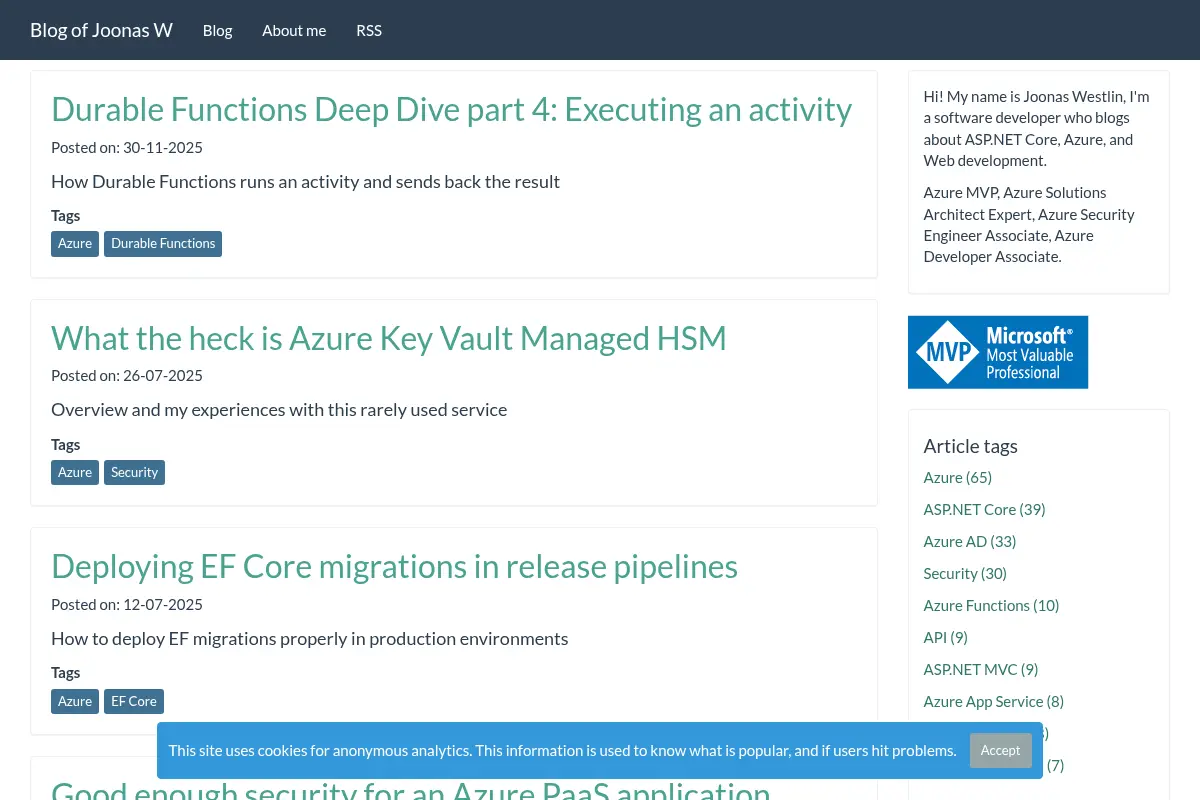Open the Azure Key Vault Managed HSM article

point(388,338)
